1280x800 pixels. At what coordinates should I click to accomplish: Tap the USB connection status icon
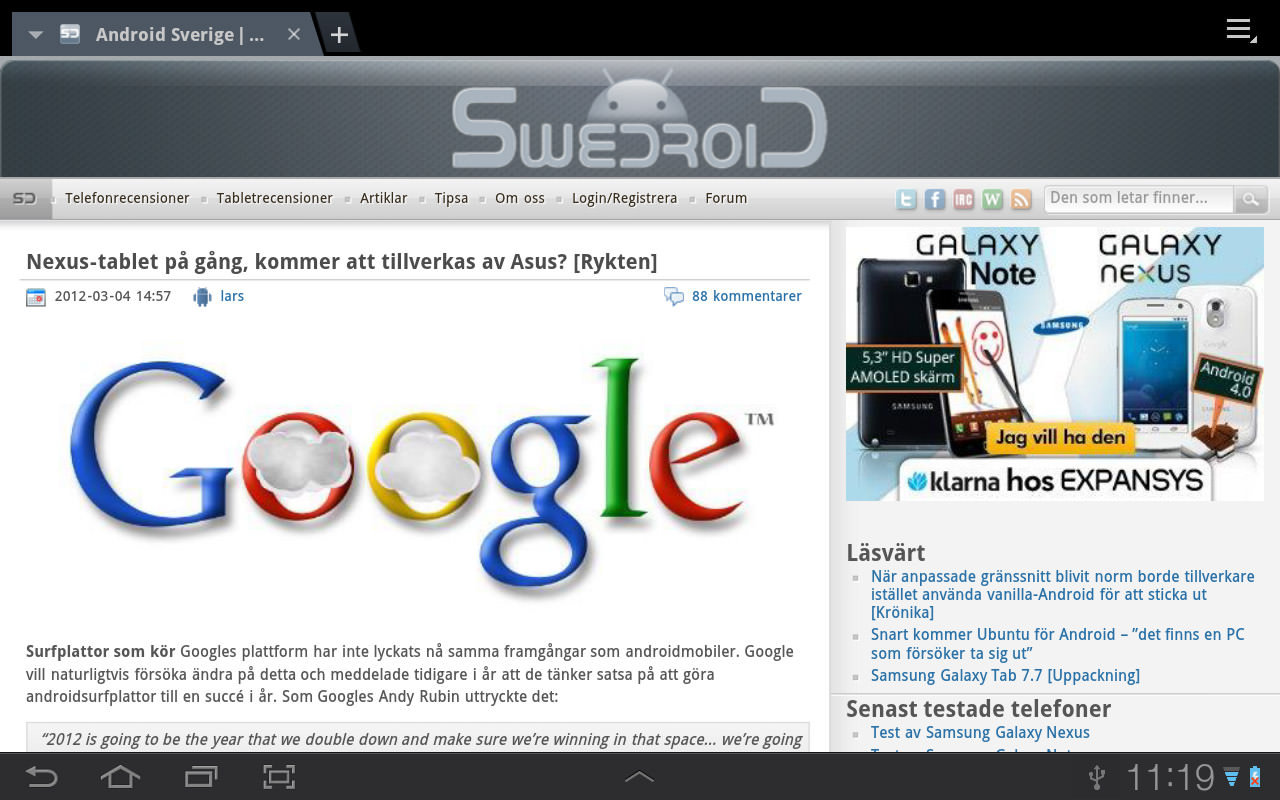pyautogui.click(x=1097, y=777)
